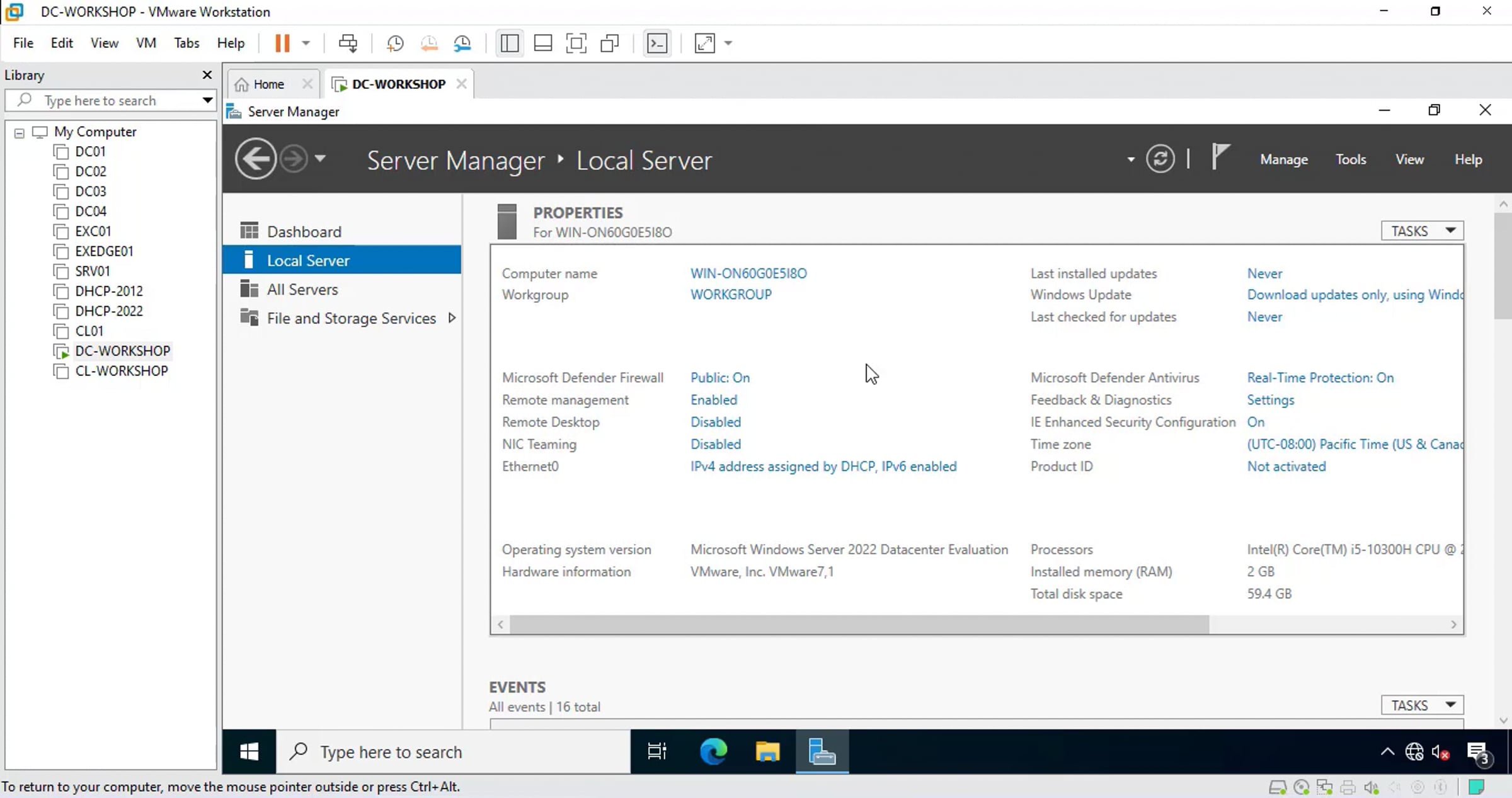Click the properties horizontal scrollbar thumb
Viewport: 1512px width, 798px height.
click(859, 625)
